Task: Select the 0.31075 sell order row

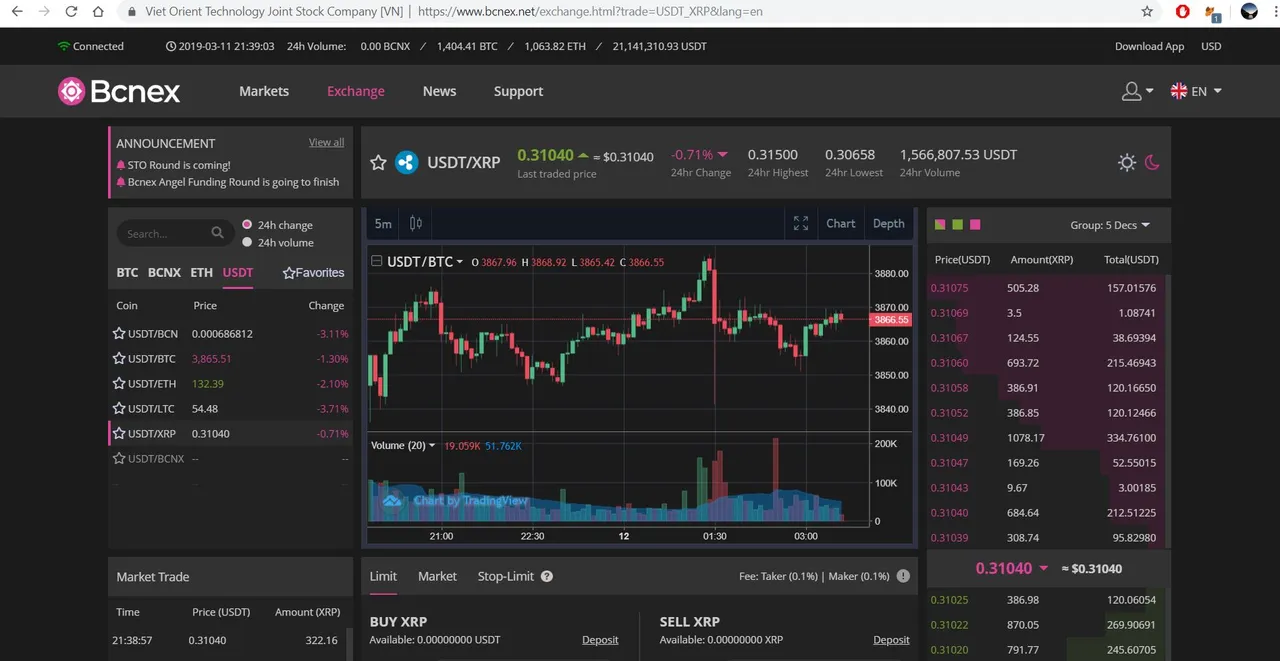Action: (1045, 288)
